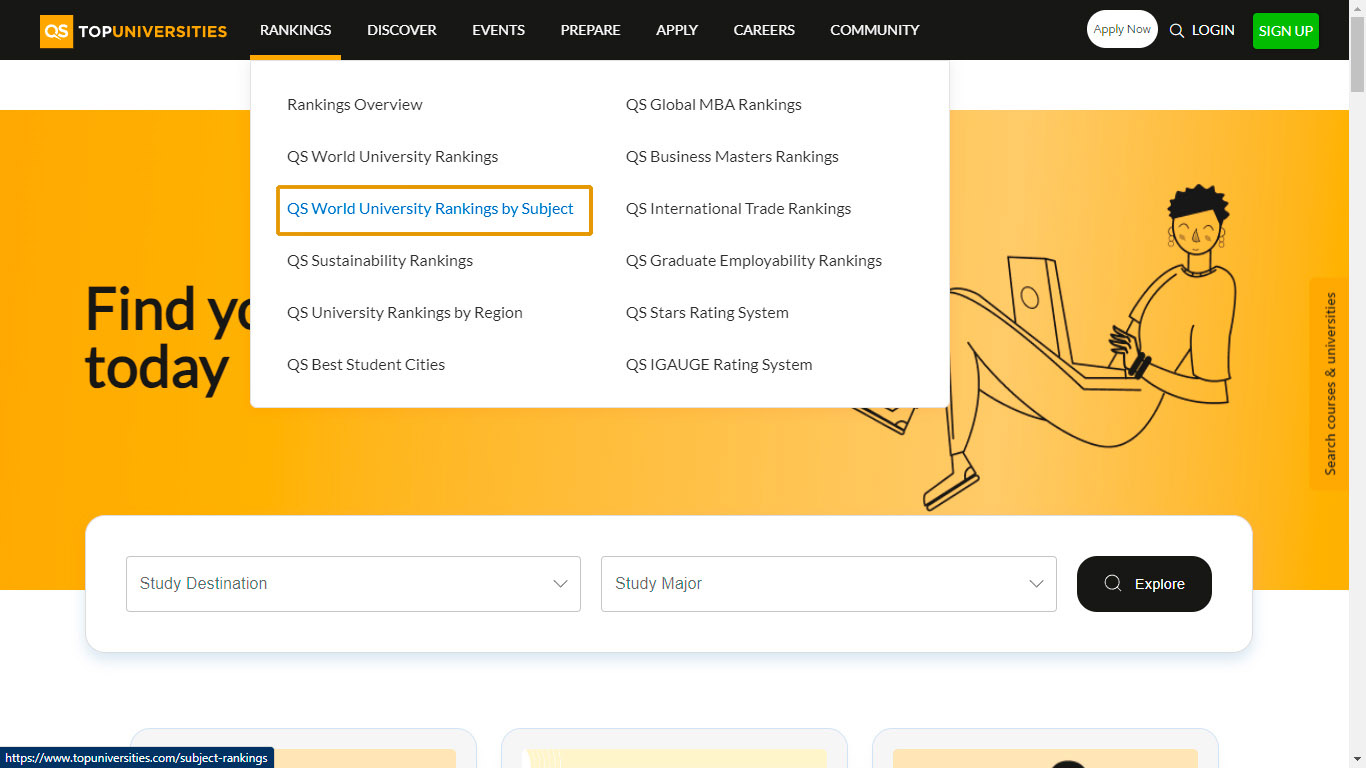Open QS Stars Rating System
The width and height of the screenshot is (1366, 768).
point(708,313)
